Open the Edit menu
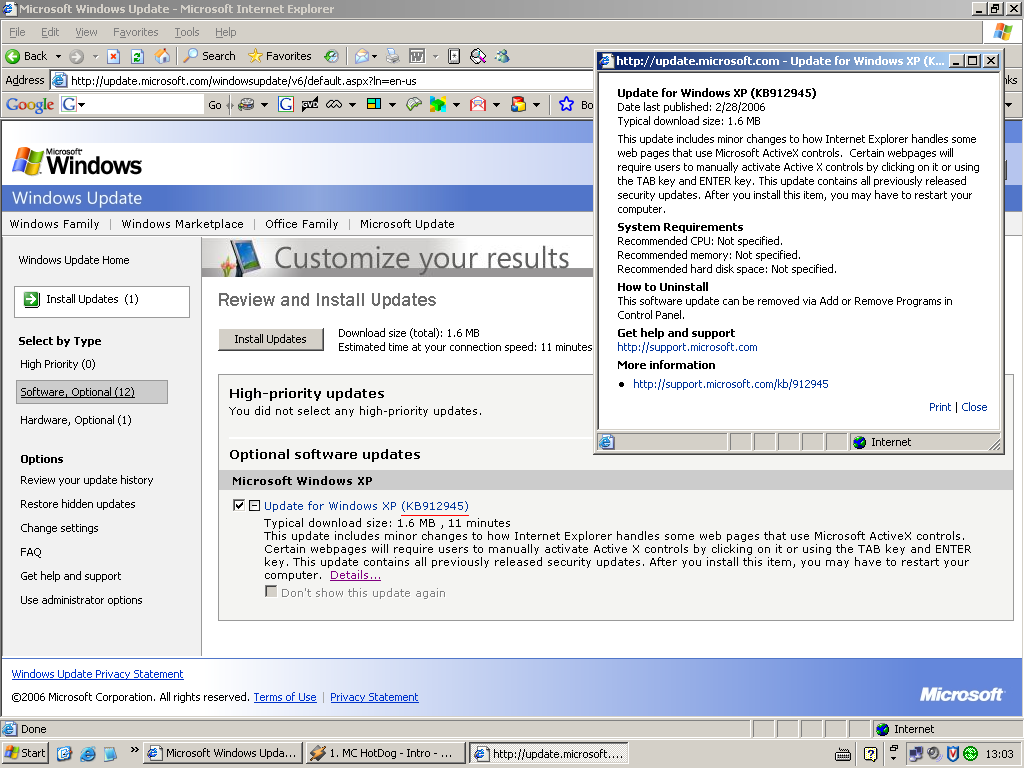1024x768 pixels. [x=50, y=32]
